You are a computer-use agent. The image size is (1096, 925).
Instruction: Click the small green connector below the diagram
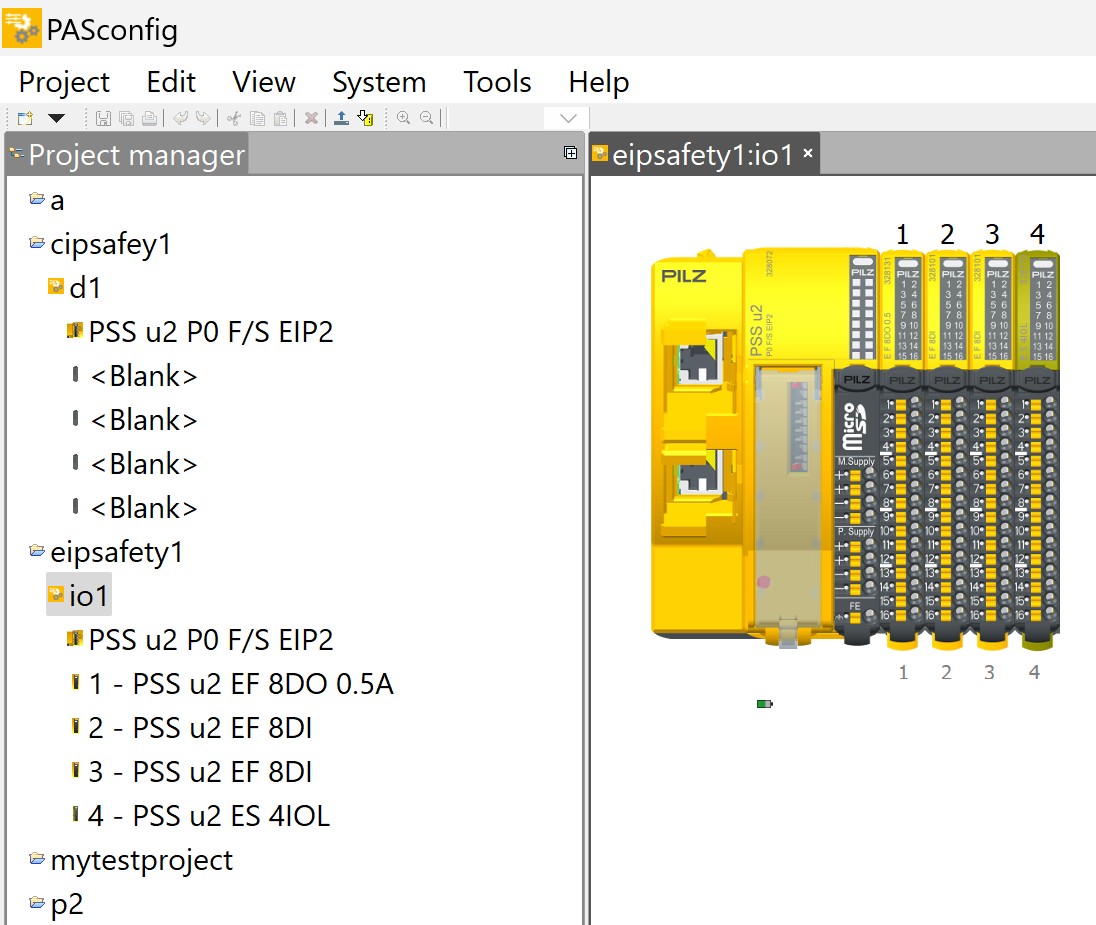click(765, 703)
